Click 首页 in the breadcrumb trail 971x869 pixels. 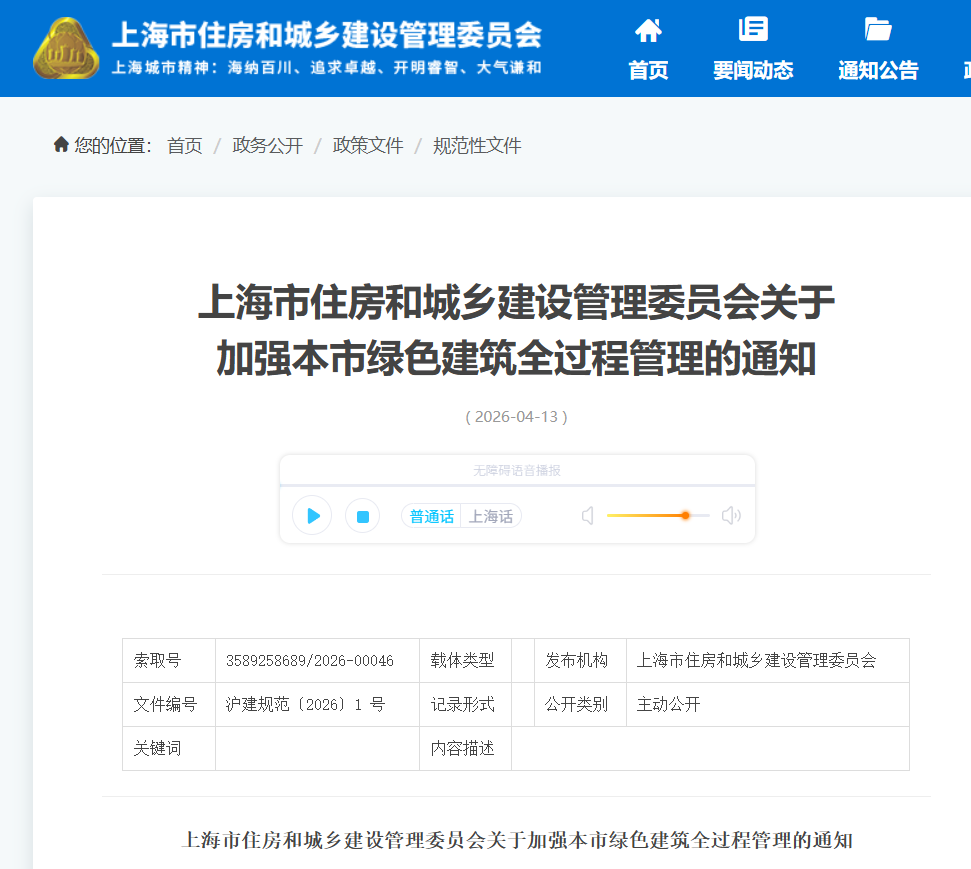pyautogui.click(x=184, y=145)
